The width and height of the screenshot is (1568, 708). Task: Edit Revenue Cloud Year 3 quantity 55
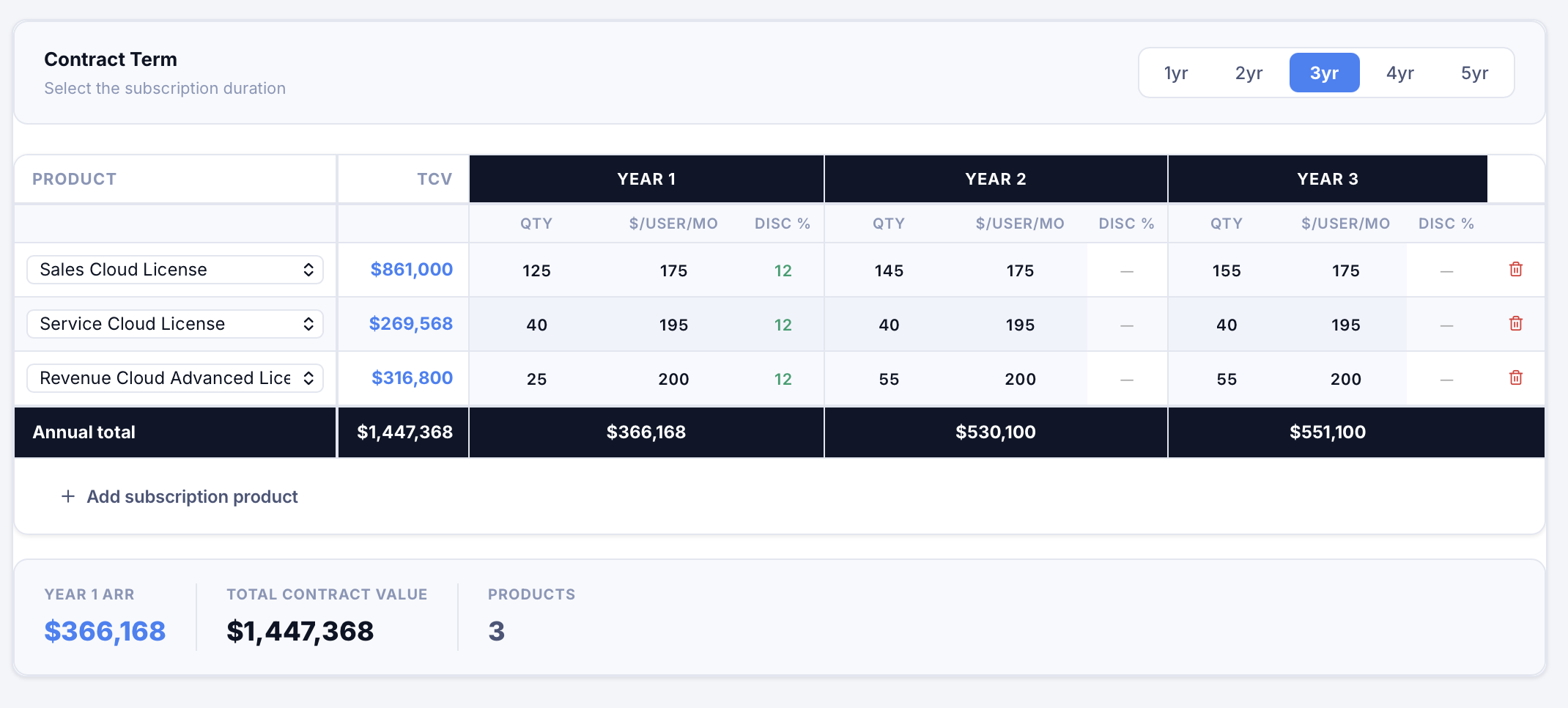click(1227, 379)
